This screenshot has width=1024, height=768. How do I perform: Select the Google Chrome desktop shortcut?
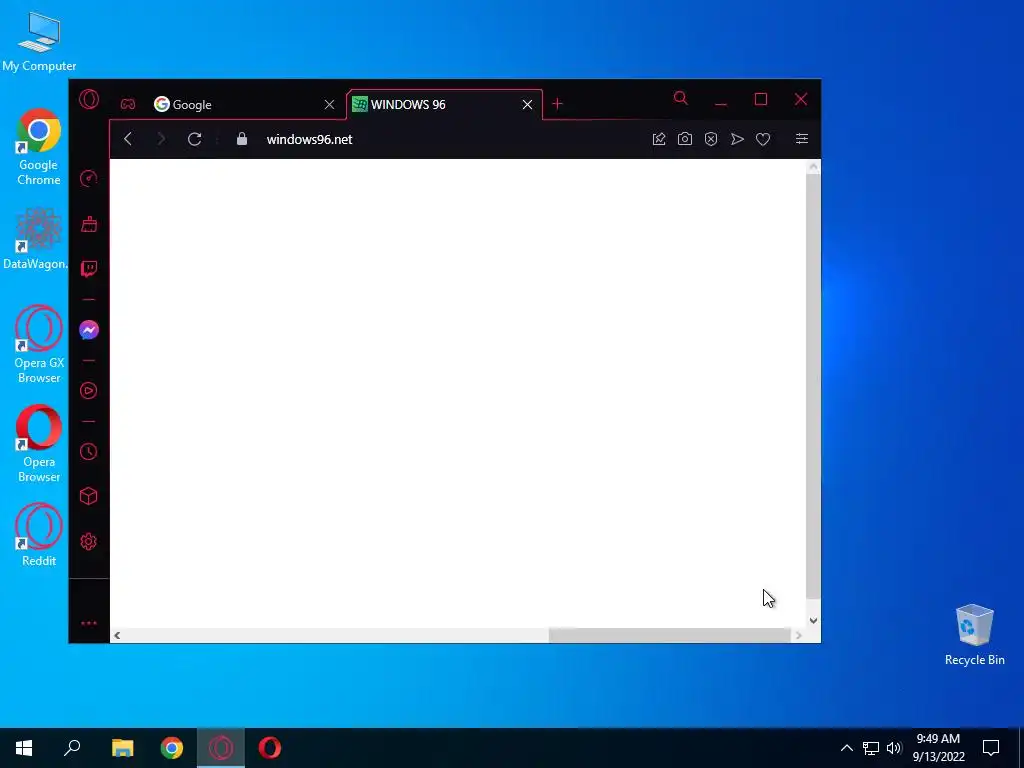point(39,148)
